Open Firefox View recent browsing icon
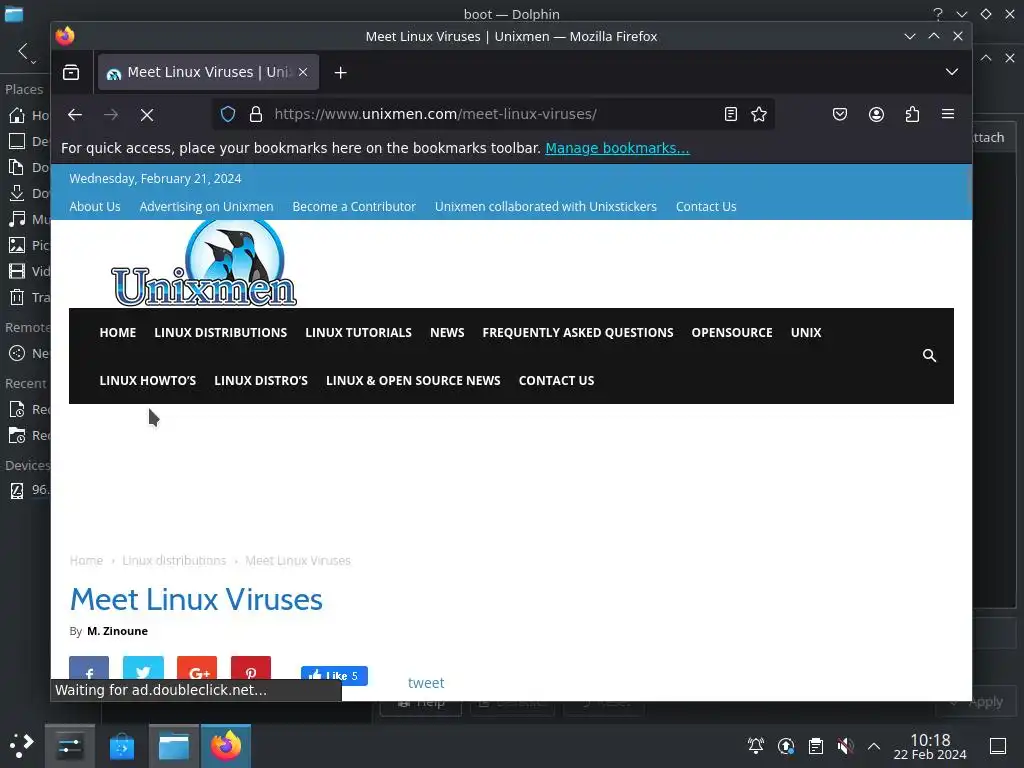This screenshot has width=1024, height=768. coord(71,72)
